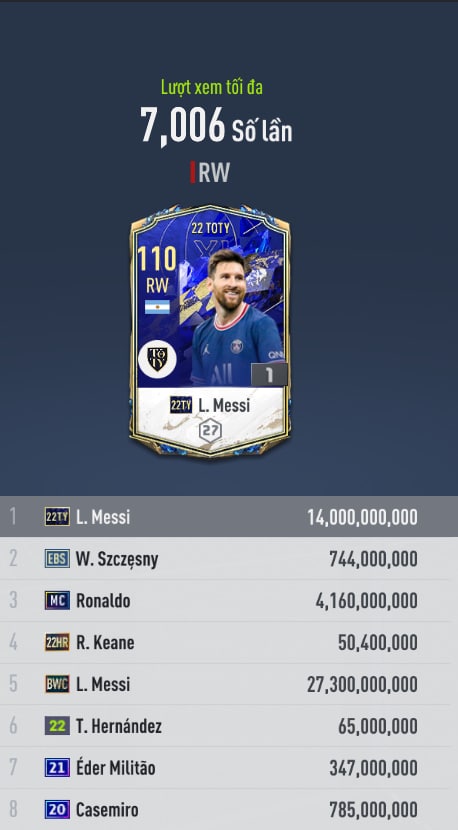
Task: Select the W. Szczęsny ranking row
Action: pyautogui.click(x=229, y=558)
